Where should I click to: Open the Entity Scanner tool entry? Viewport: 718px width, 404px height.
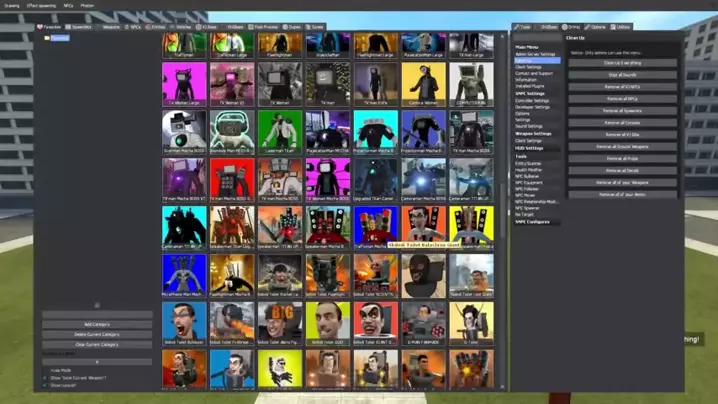(528, 163)
